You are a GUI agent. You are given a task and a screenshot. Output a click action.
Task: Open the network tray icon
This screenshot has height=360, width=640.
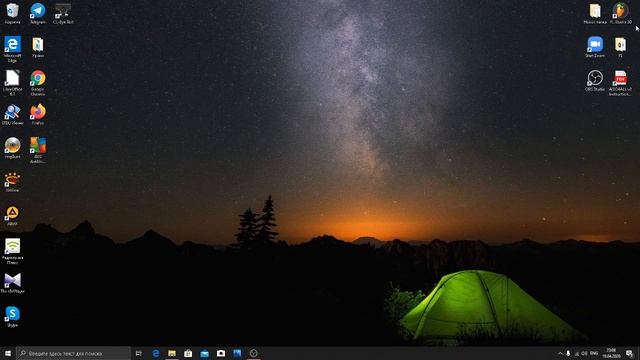tap(577, 353)
